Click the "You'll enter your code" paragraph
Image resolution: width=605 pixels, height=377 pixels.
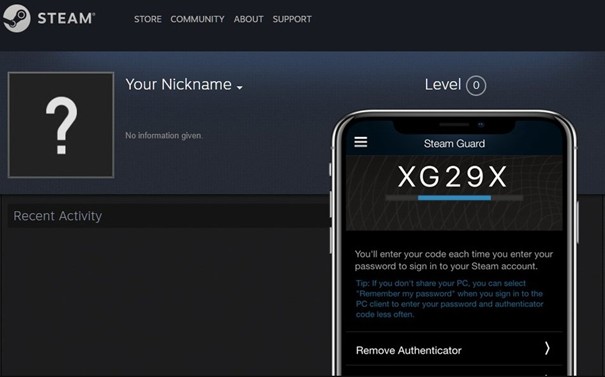point(454,260)
